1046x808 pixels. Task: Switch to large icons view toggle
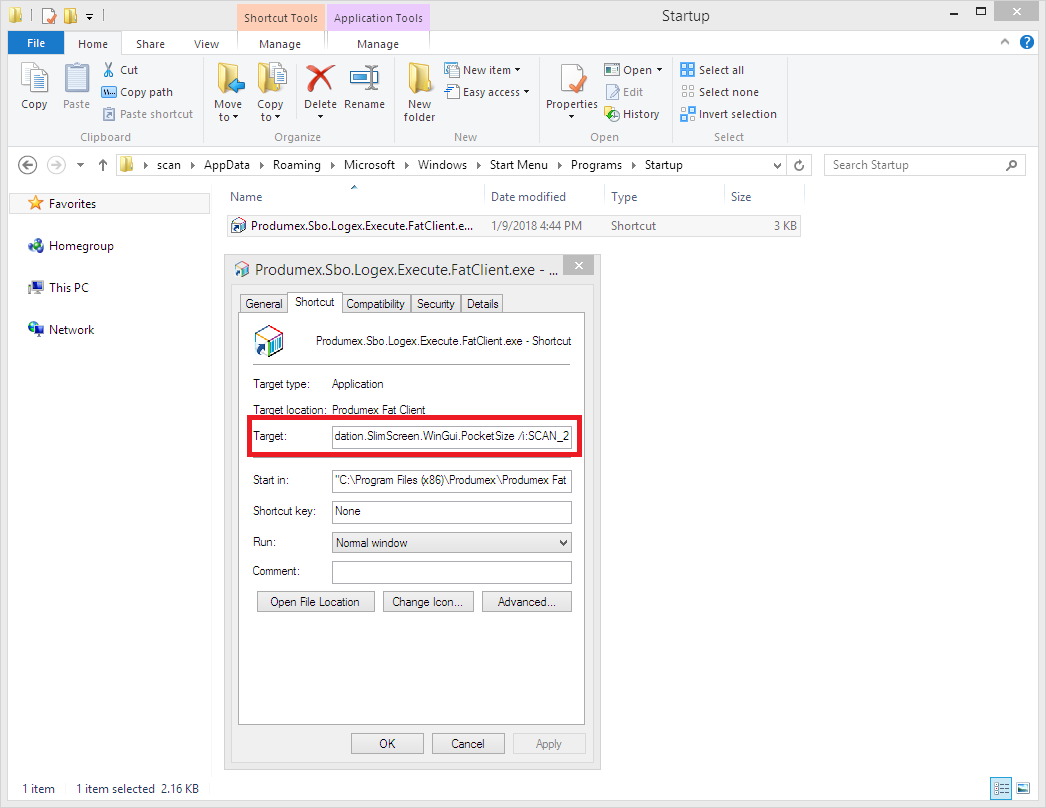tap(1022, 788)
